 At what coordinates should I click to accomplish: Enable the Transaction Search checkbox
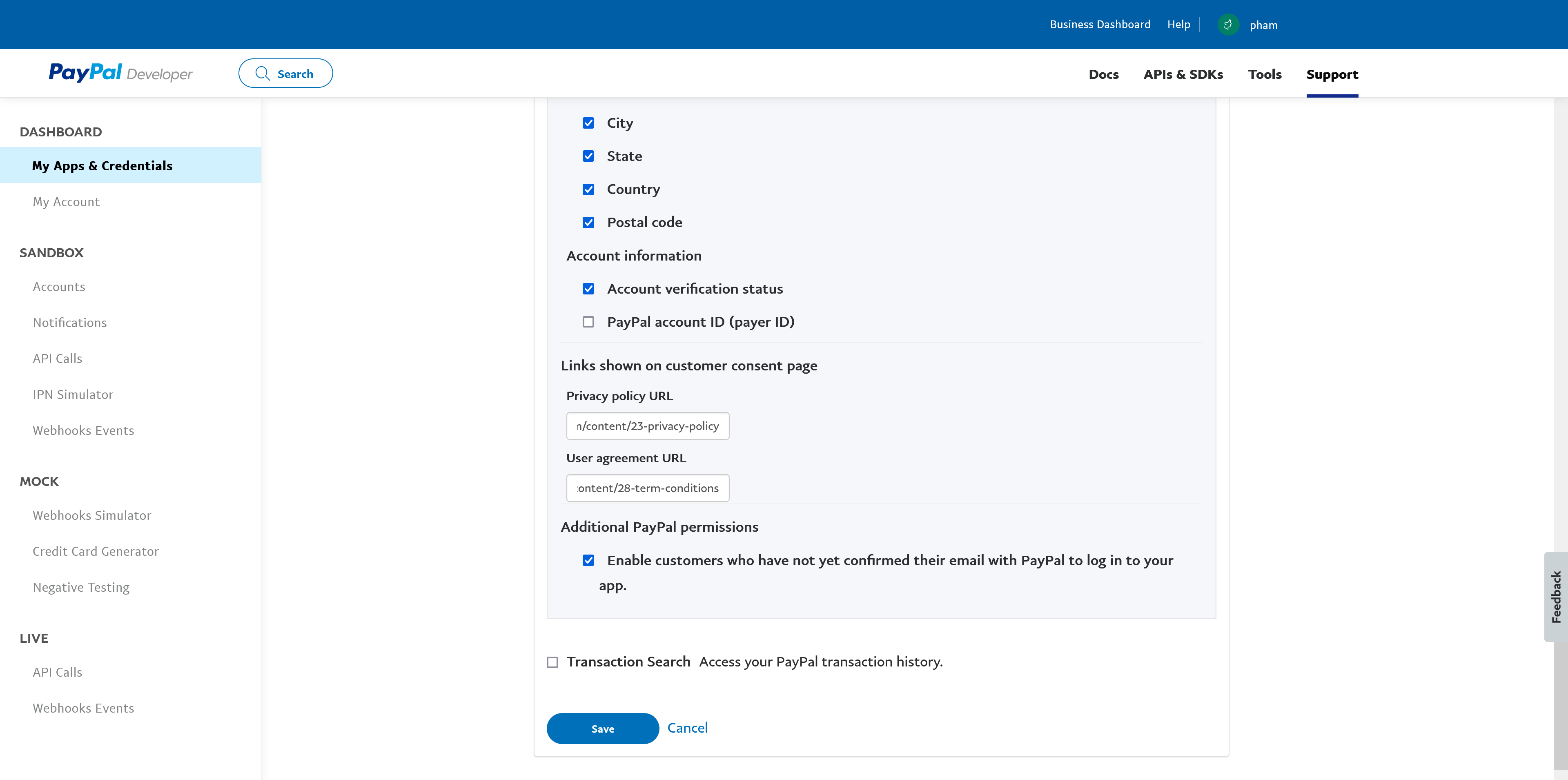(x=552, y=662)
